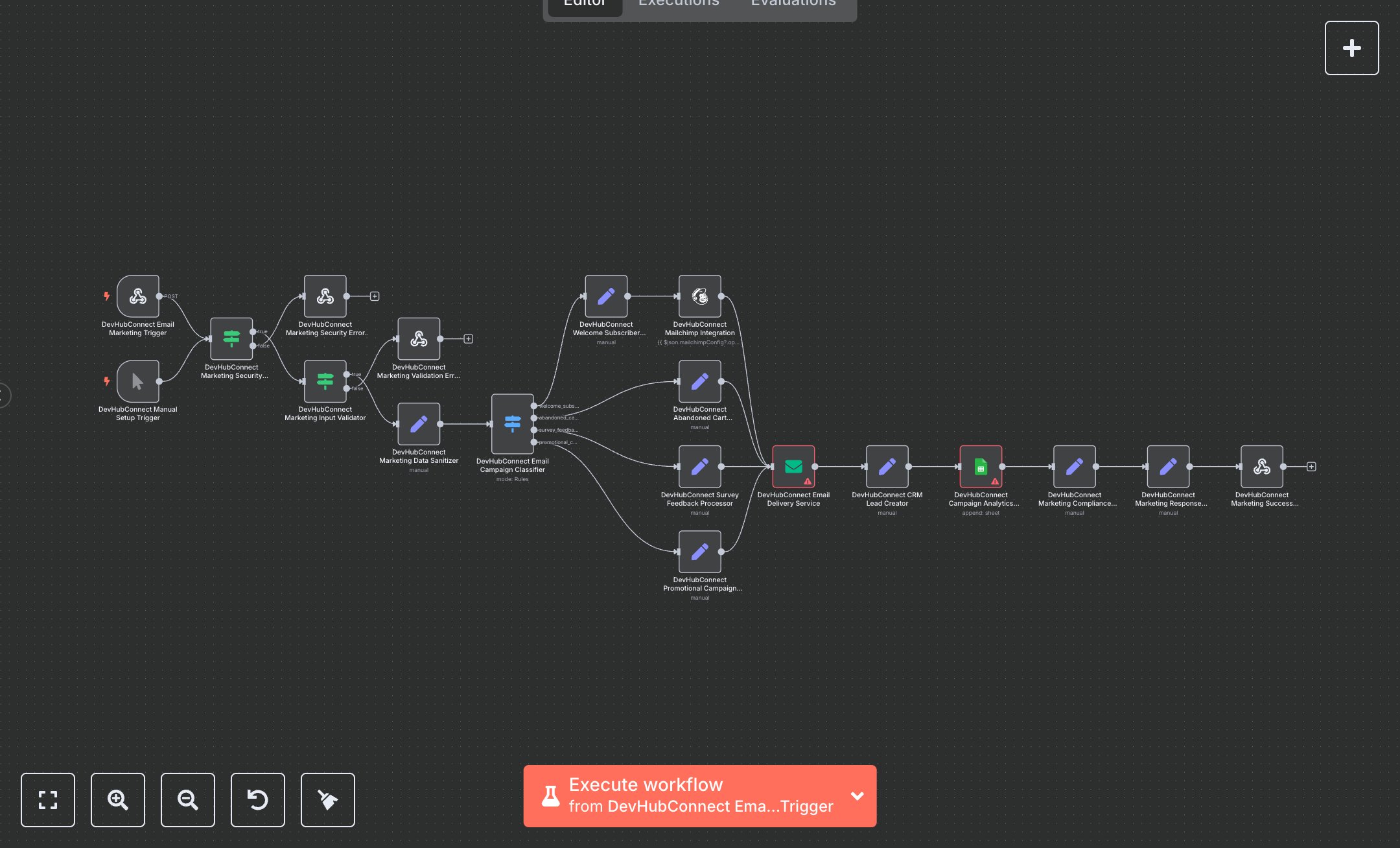Select the Email Campaign Classifier switch node
The height and width of the screenshot is (848, 1400).
(512, 424)
